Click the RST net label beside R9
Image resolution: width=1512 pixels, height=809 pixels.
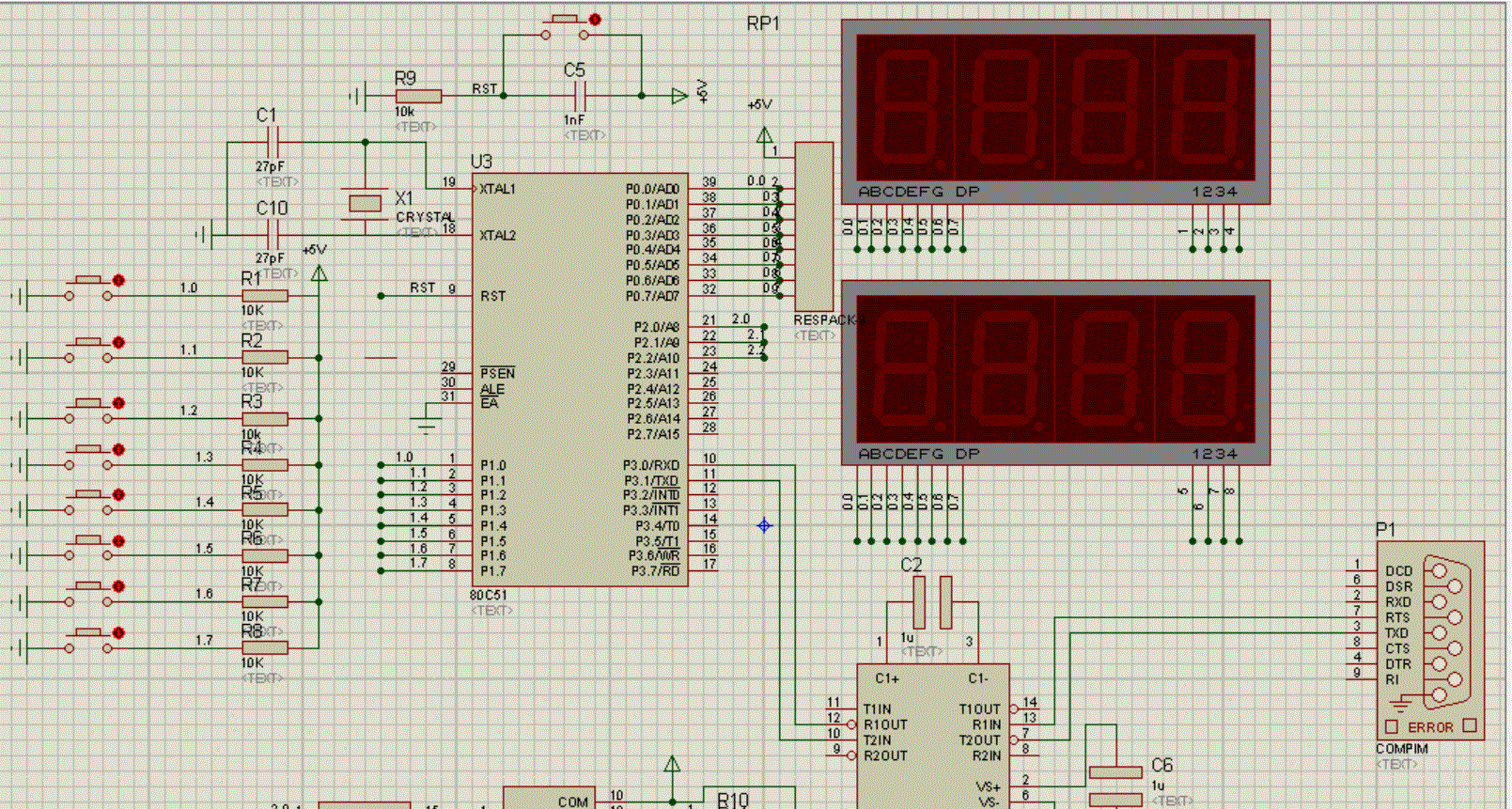(x=484, y=88)
